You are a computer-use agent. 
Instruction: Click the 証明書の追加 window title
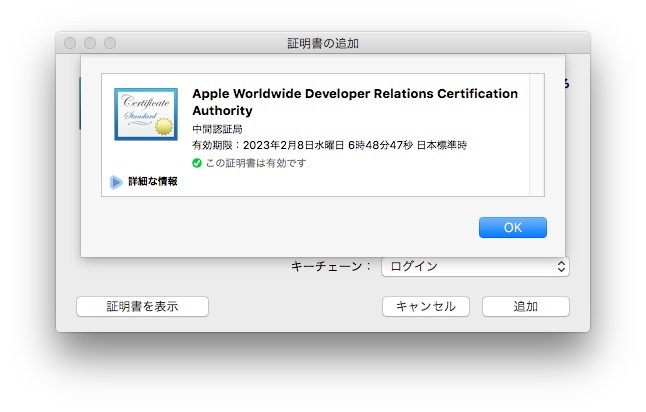point(323,43)
